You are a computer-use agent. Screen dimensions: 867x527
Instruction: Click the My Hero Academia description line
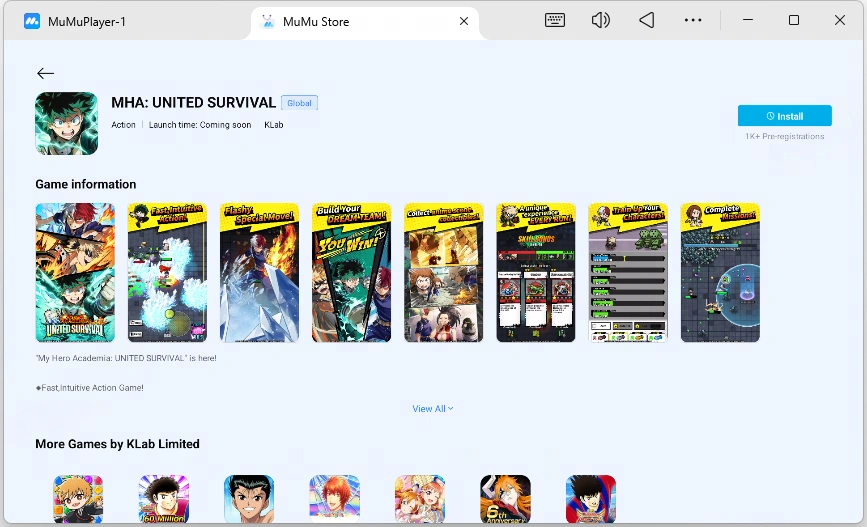126,358
